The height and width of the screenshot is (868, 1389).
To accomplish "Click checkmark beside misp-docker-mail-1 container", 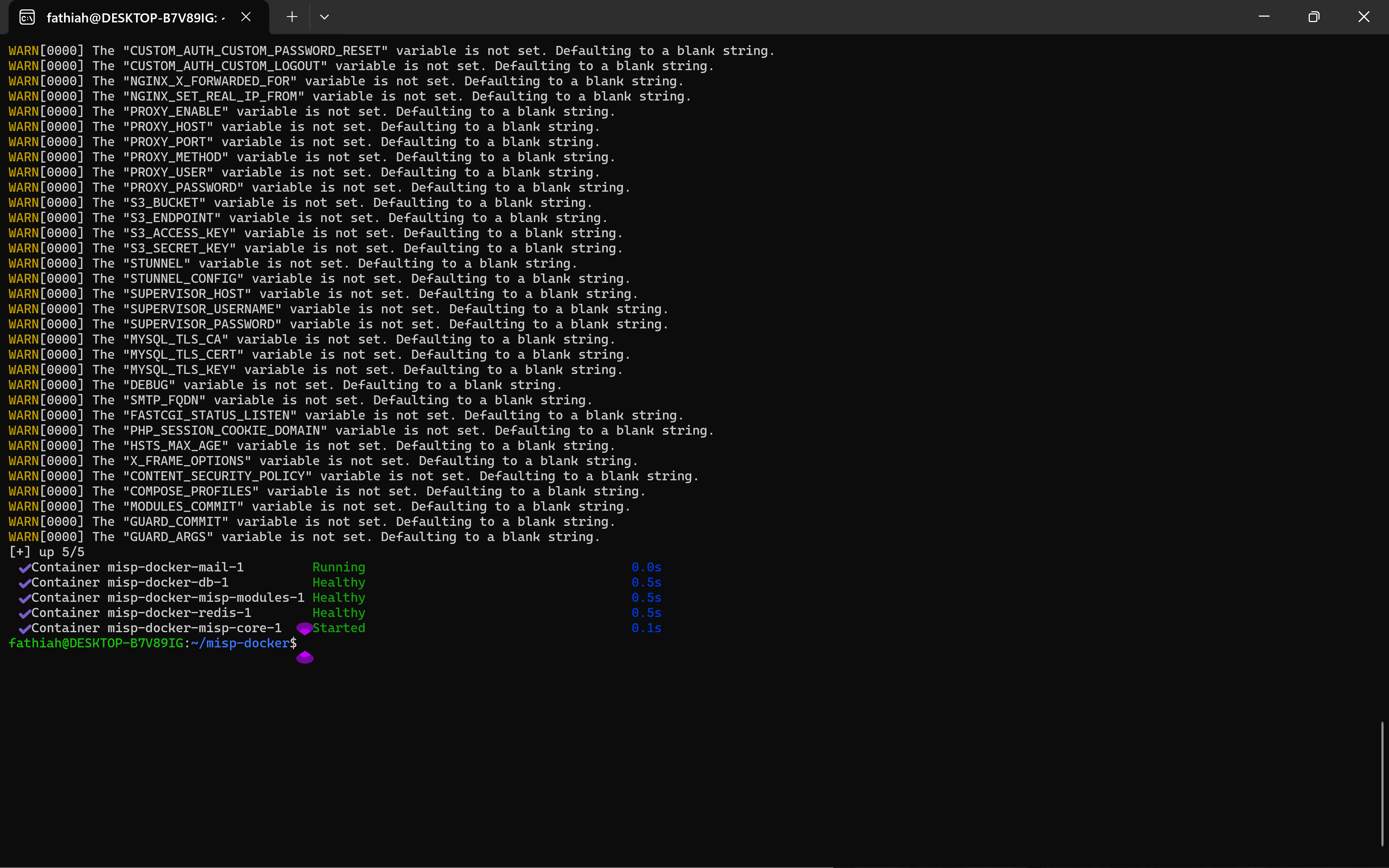I will click(x=25, y=568).
